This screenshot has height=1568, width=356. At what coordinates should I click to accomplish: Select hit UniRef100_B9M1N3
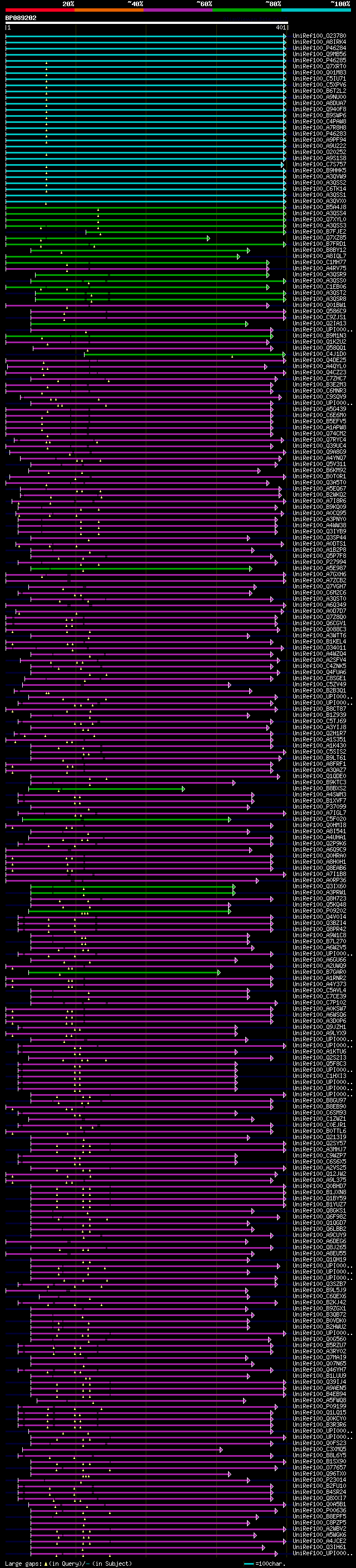coord(319,335)
